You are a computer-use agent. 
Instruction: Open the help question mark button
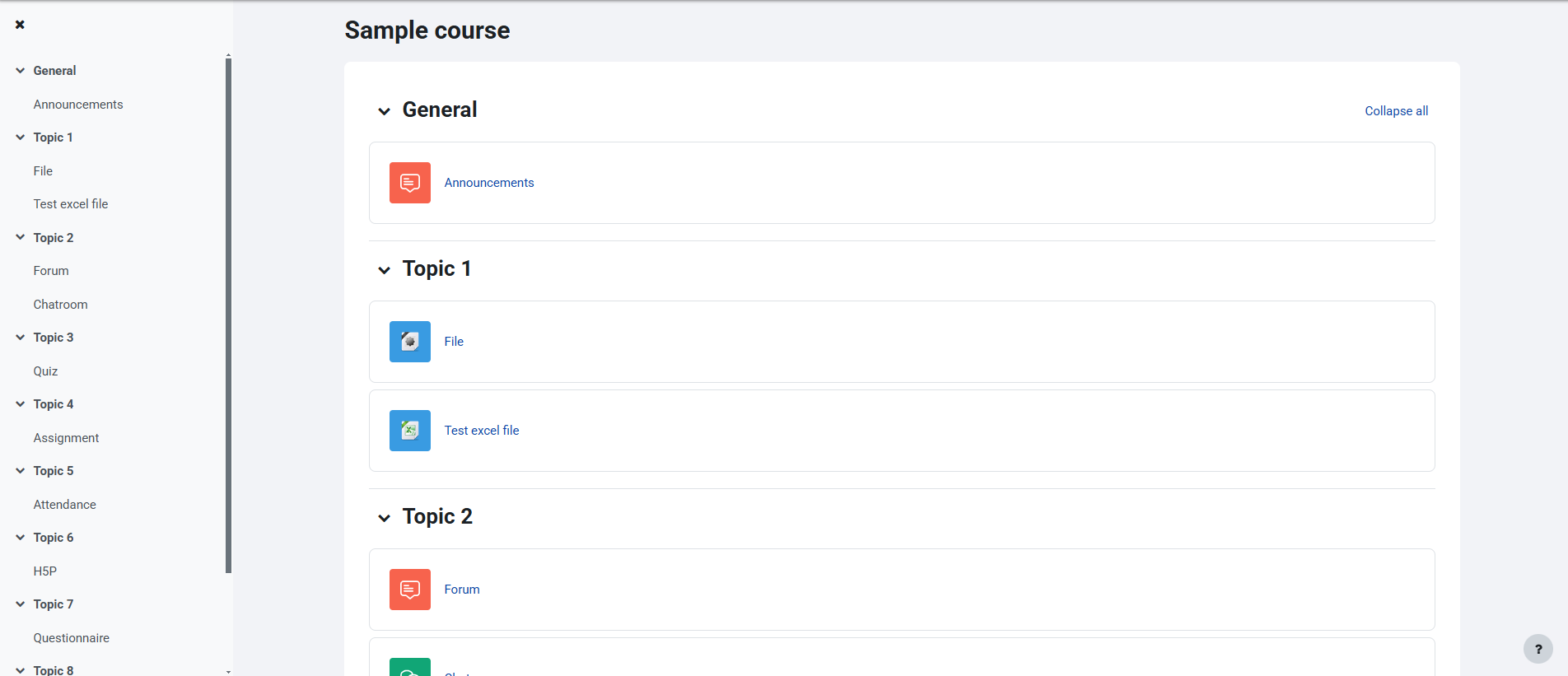tap(1538, 649)
